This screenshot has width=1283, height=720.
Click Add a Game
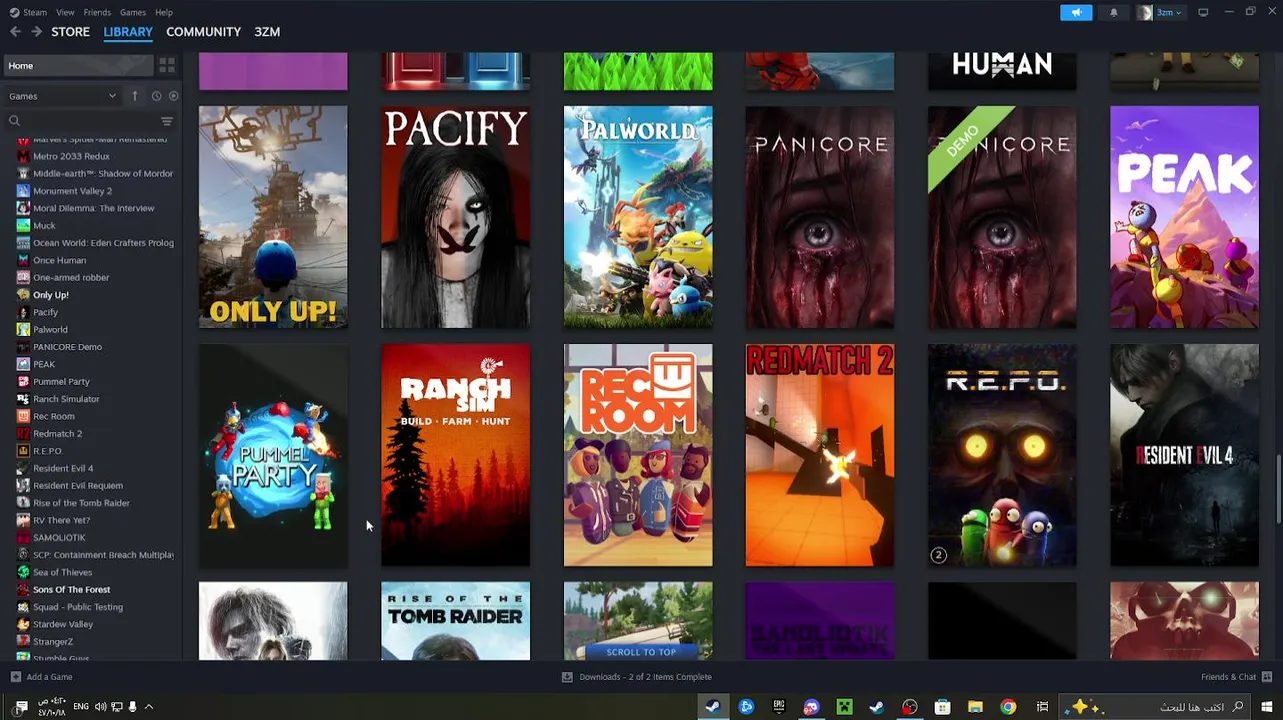point(41,677)
